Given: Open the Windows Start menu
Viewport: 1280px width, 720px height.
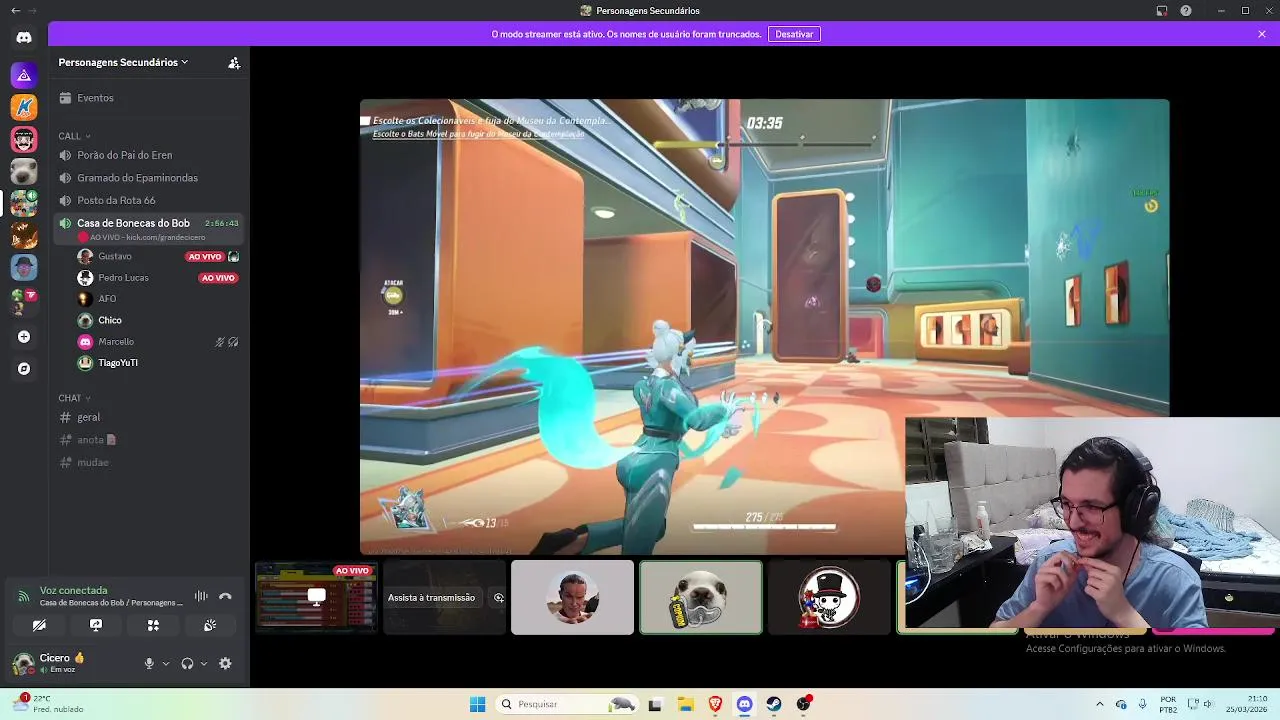Looking at the screenshot, I should click(478, 704).
